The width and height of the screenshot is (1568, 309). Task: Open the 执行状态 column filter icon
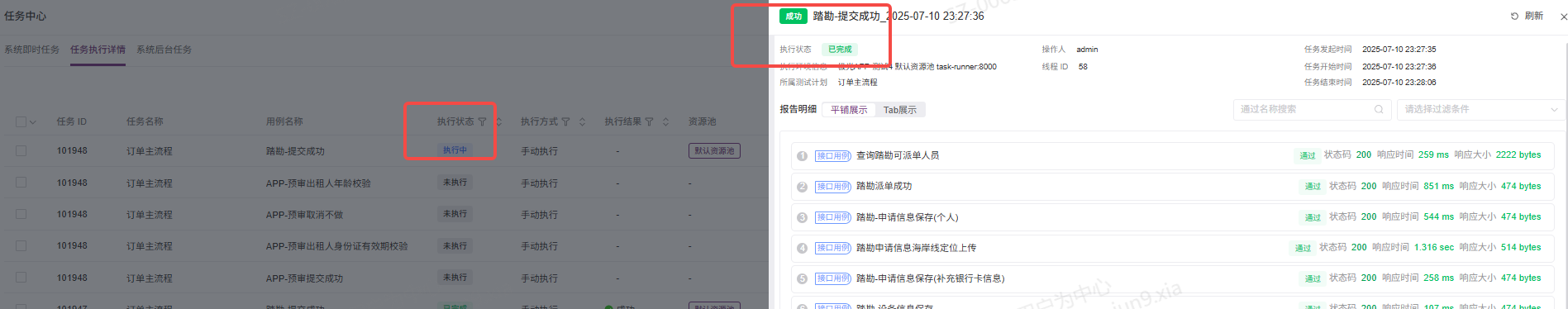tap(482, 121)
